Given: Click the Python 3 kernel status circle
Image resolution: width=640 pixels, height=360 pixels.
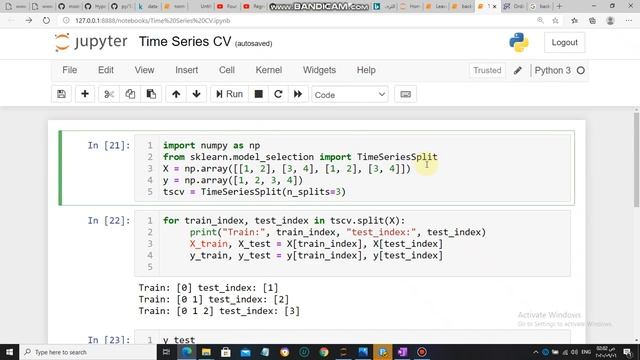Looking at the screenshot, I should click(580, 70).
